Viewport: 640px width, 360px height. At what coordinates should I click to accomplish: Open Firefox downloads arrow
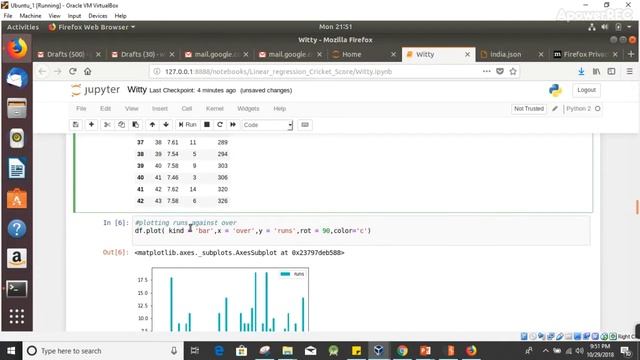point(581,71)
